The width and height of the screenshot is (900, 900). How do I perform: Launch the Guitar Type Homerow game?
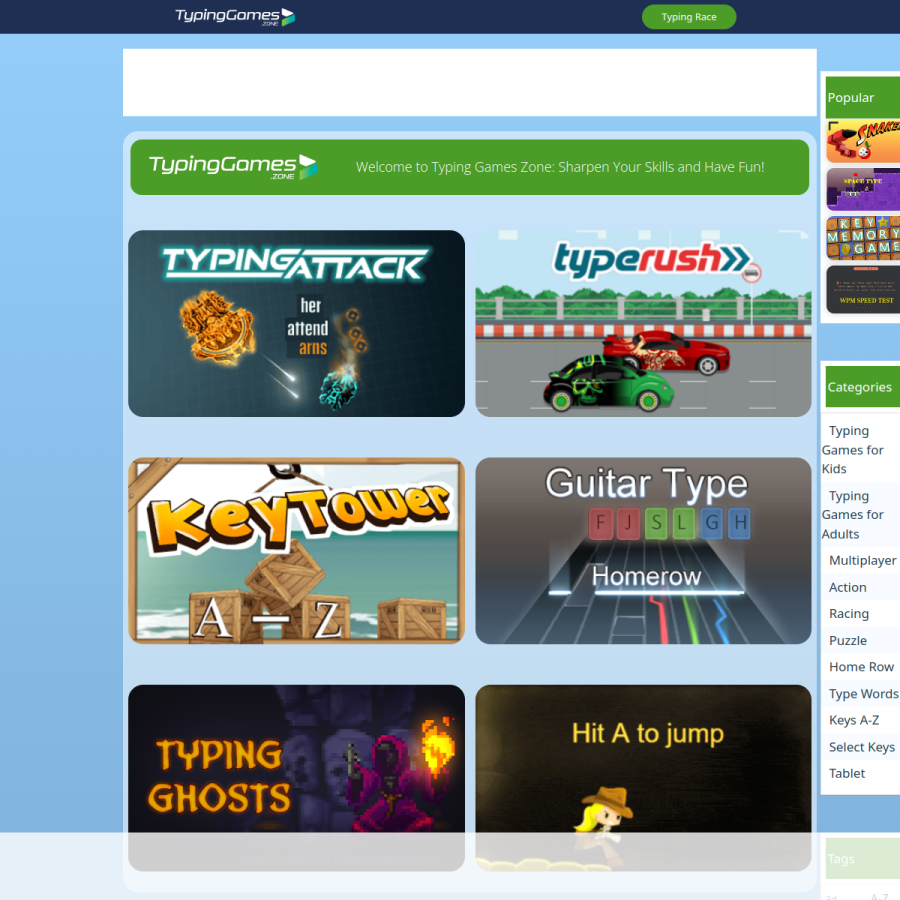tap(643, 550)
